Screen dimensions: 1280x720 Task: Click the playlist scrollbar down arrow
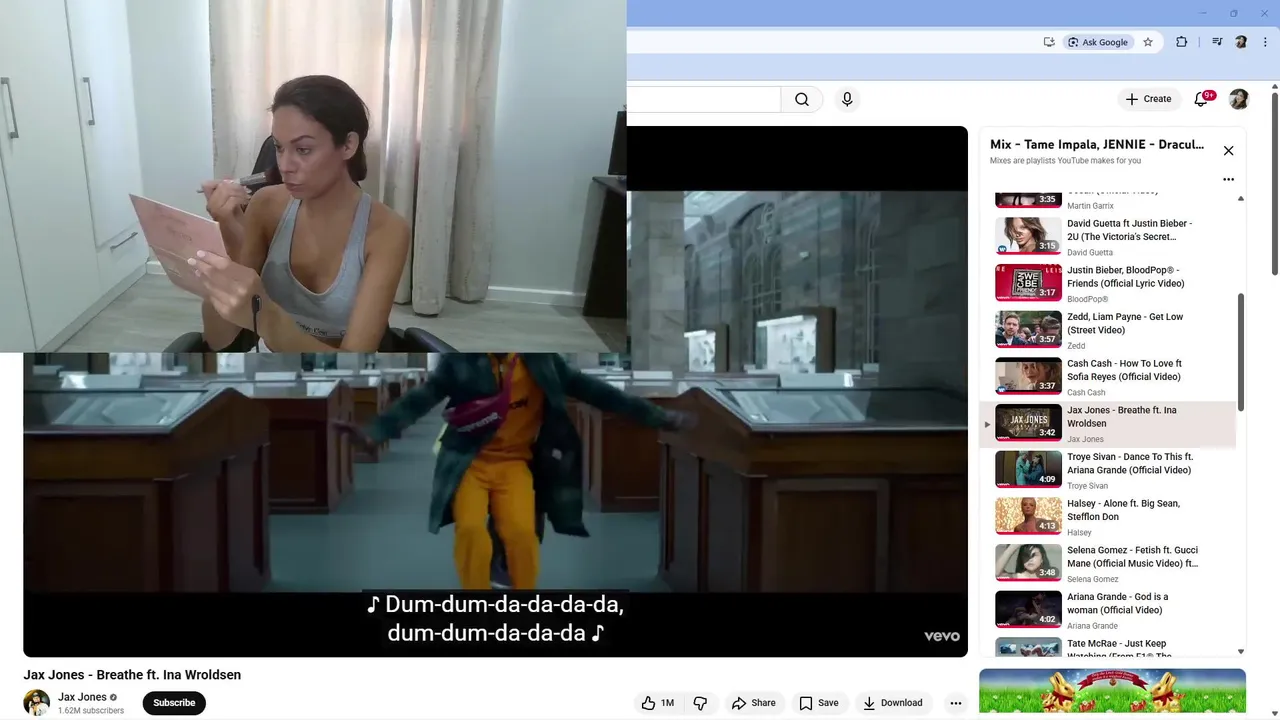(x=1241, y=652)
